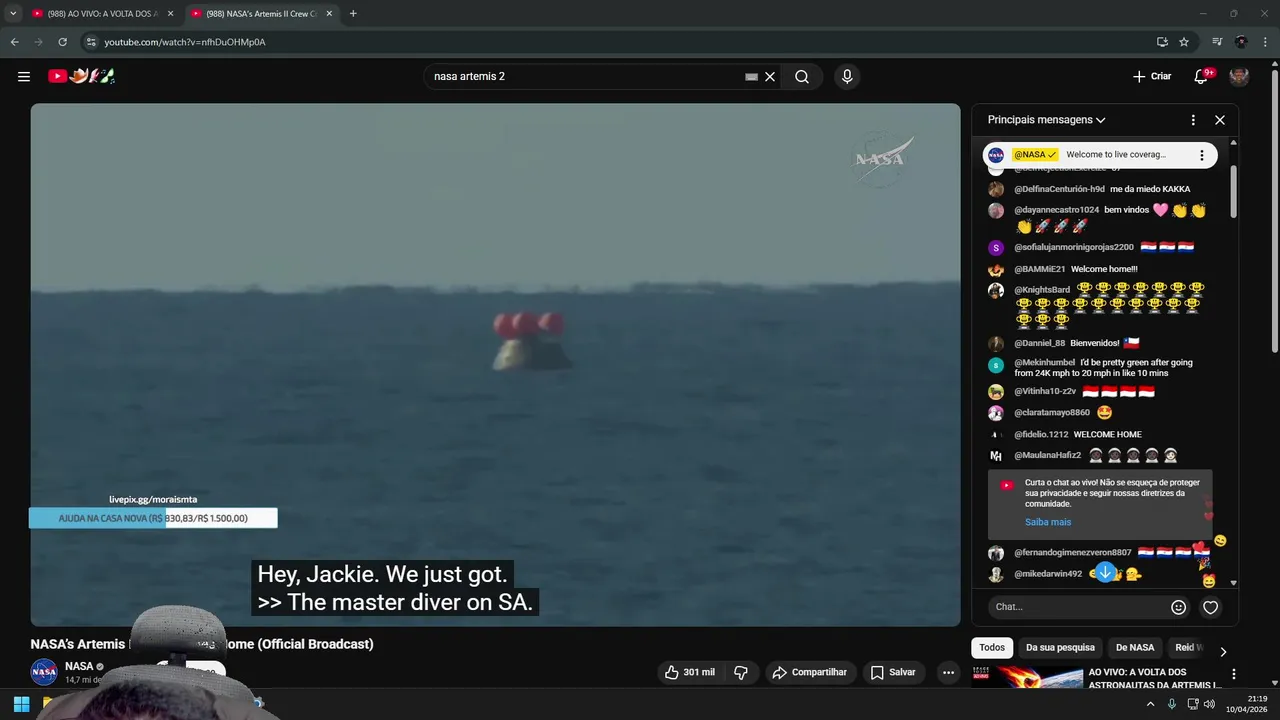
Task: Reload the page with the refresh icon
Action: pos(62,42)
